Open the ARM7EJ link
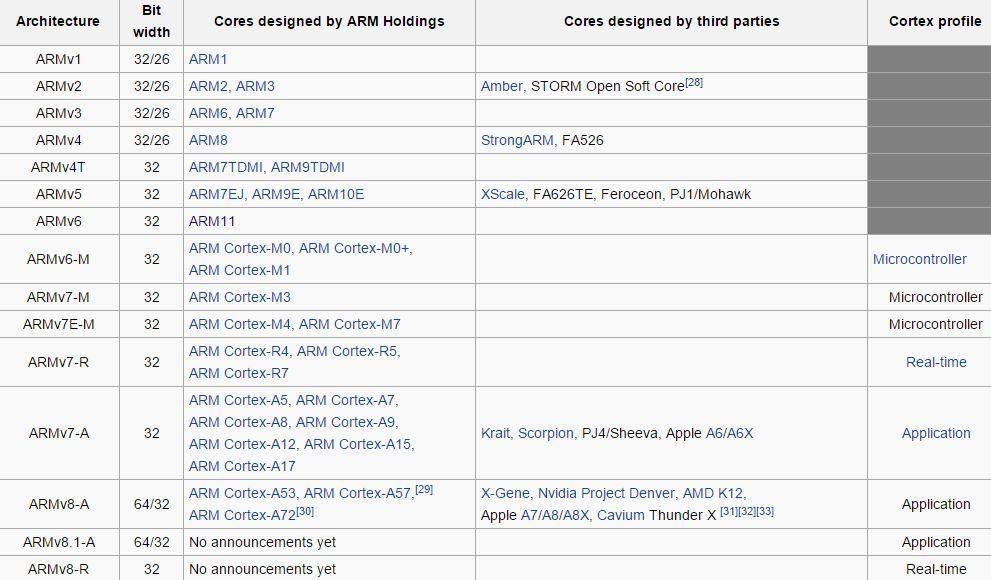The image size is (991, 580). 216,195
